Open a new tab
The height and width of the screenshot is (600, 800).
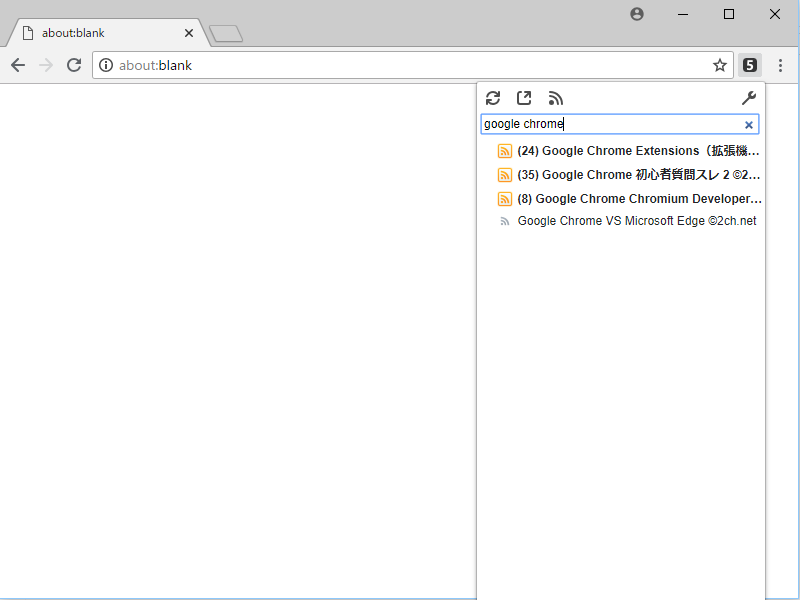click(226, 34)
